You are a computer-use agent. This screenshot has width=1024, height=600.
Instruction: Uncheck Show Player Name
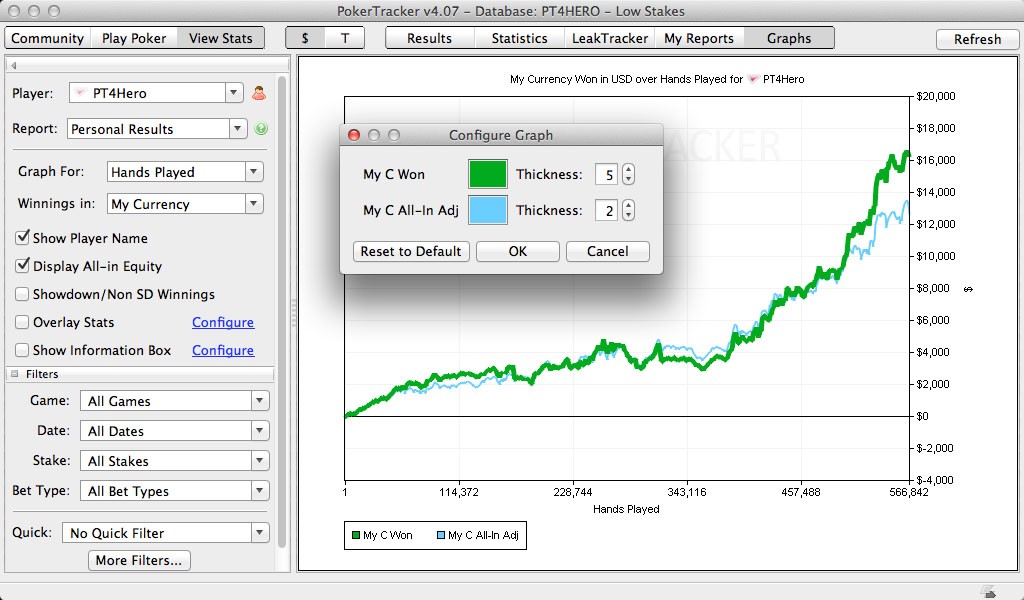(x=22, y=238)
